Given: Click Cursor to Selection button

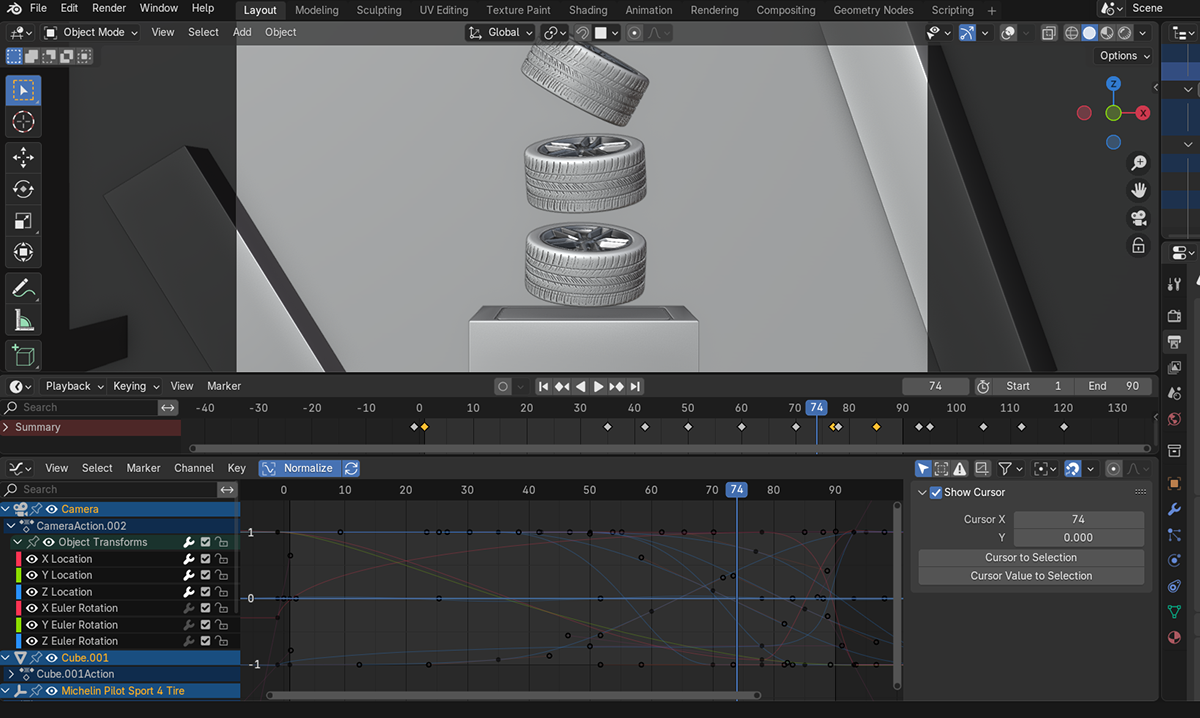Looking at the screenshot, I should (1031, 557).
